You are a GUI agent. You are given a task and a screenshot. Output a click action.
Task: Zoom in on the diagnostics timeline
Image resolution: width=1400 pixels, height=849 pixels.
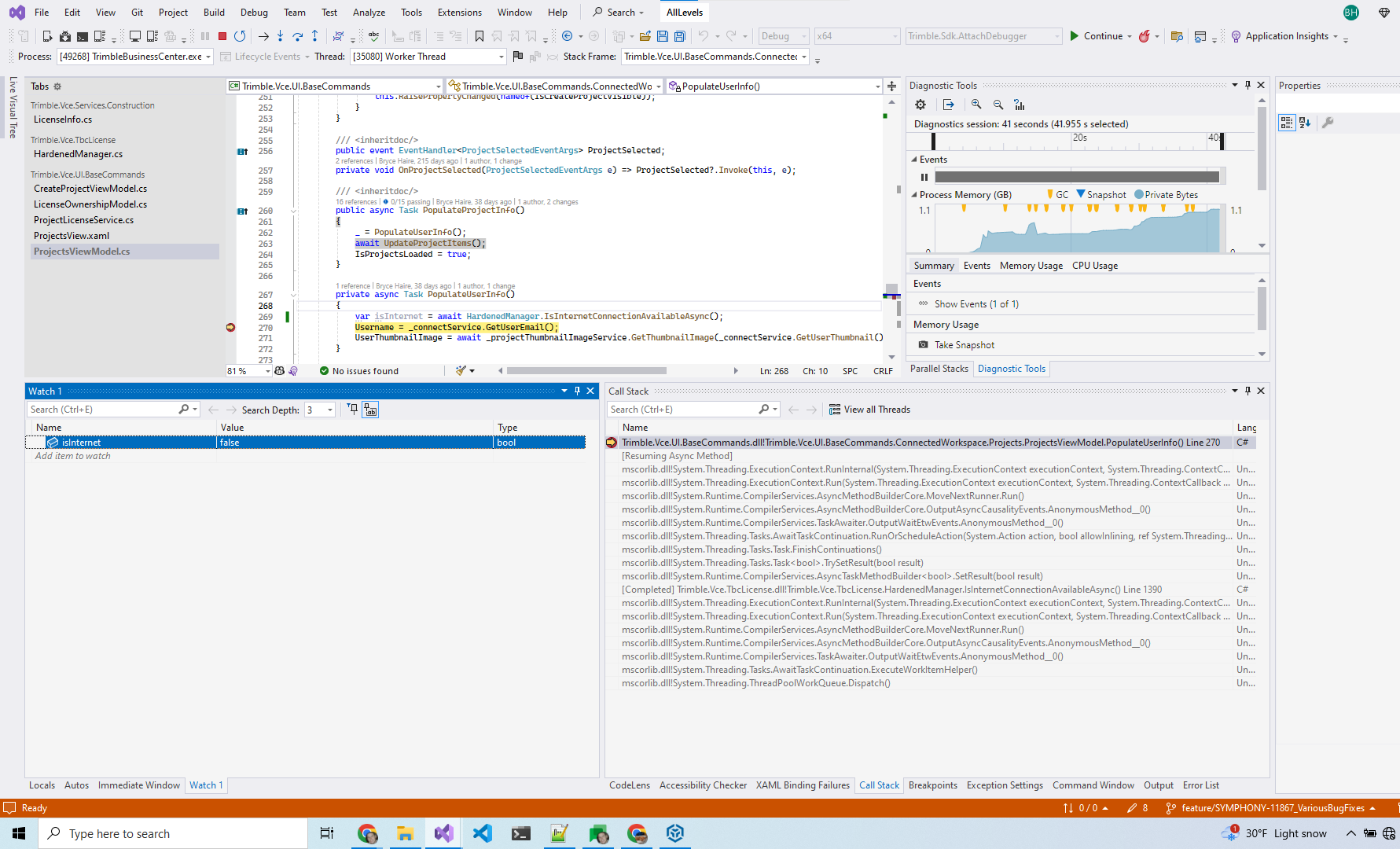976,105
